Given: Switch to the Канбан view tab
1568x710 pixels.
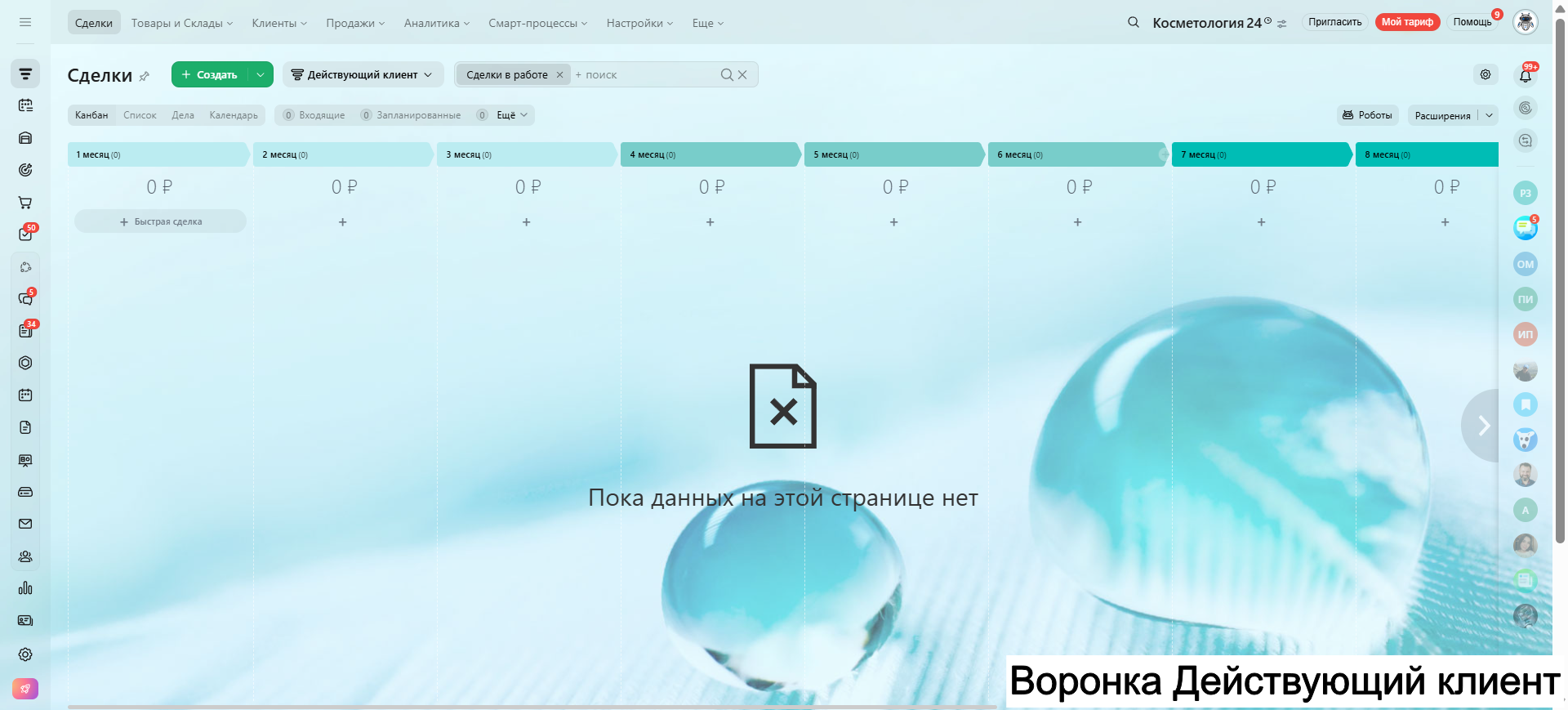Looking at the screenshot, I should pos(91,115).
